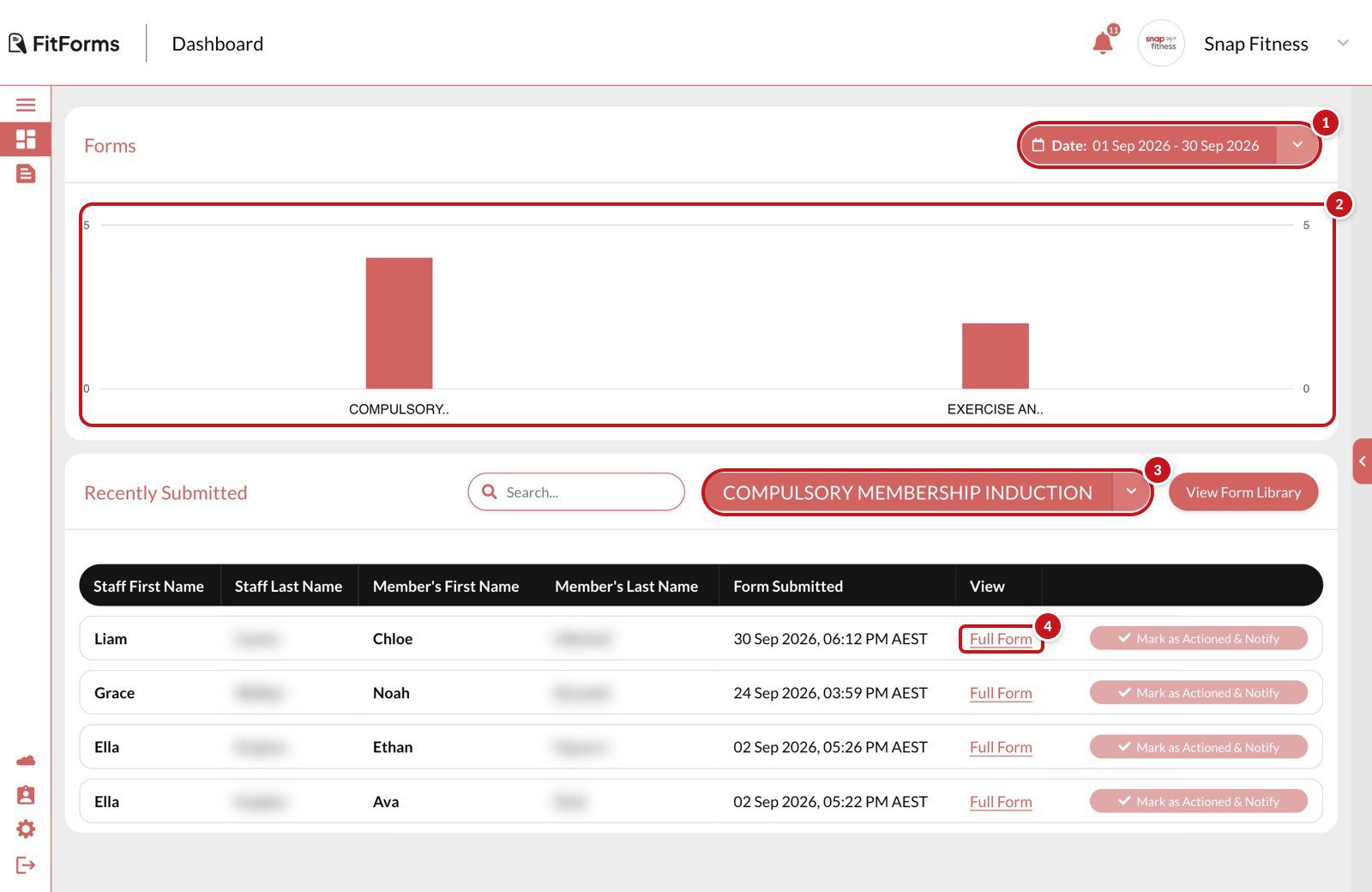1372x892 pixels.
Task: Open the contact badge icon in the sidebar
Action: 26,795
